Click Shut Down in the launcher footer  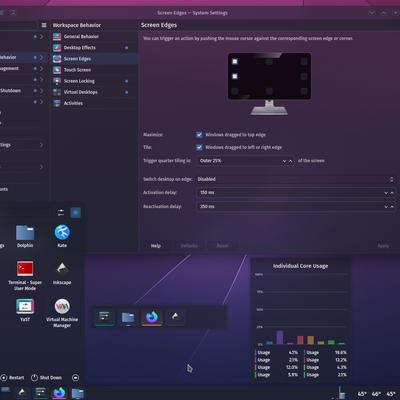point(46,378)
